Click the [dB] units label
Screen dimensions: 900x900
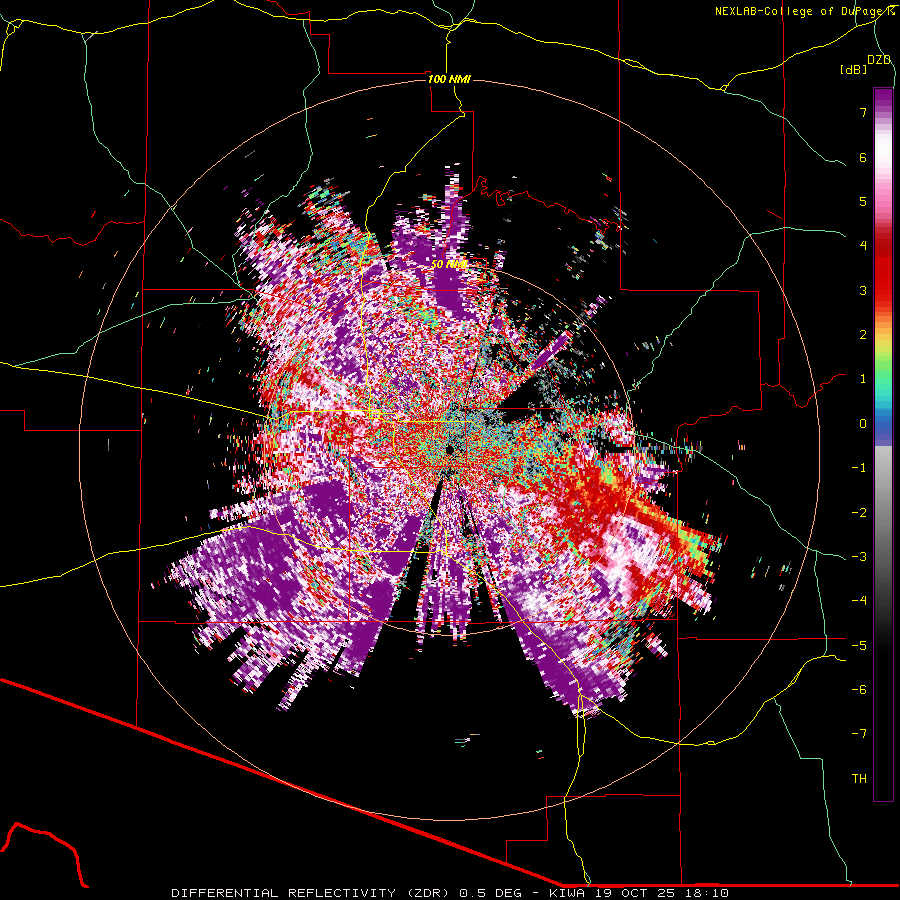(x=854, y=69)
